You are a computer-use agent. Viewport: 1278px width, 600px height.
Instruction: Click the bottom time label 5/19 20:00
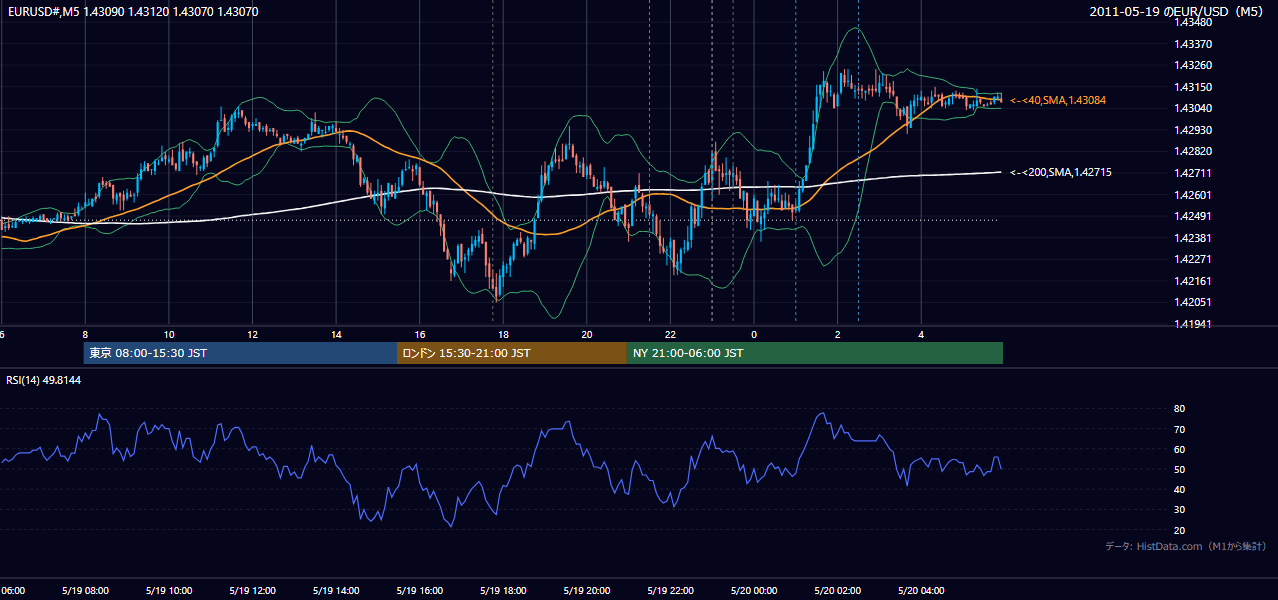pyautogui.click(x=587, y=590)
